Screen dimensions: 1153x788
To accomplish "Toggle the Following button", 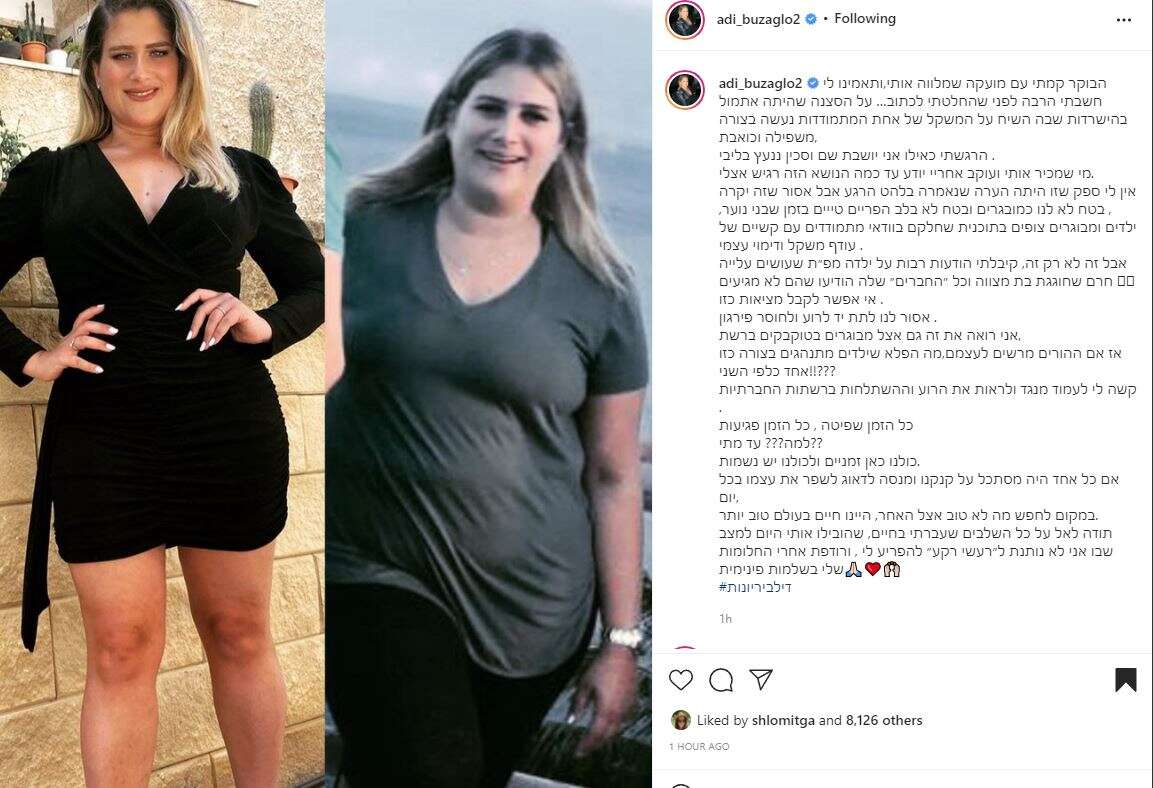I will pyautogui.click(x=865, y=19).
